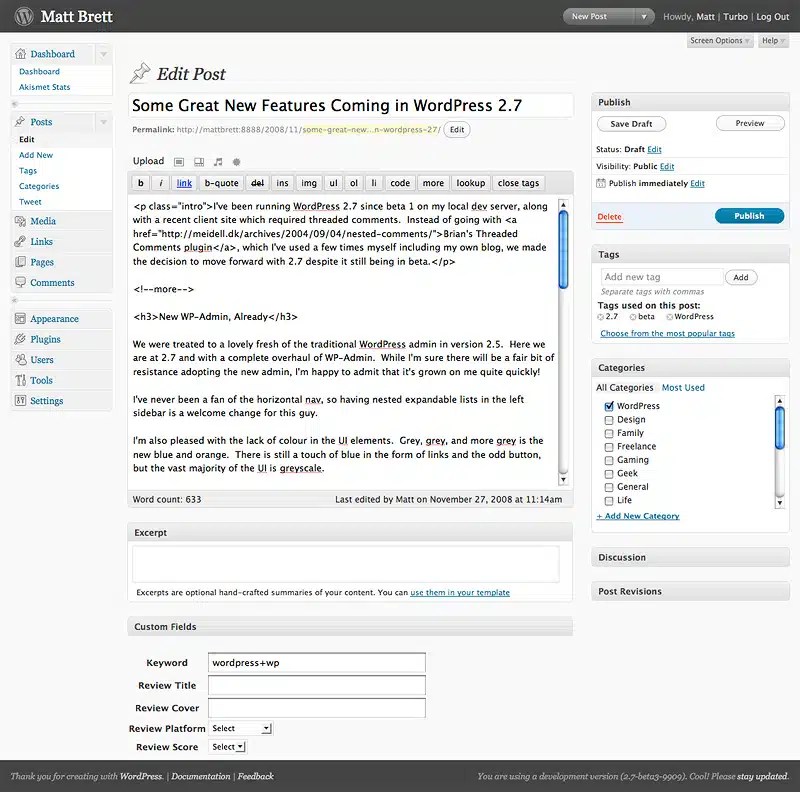Expand the Discussion panel
This screenshot has height=792, width=800.
click(690, 557)
